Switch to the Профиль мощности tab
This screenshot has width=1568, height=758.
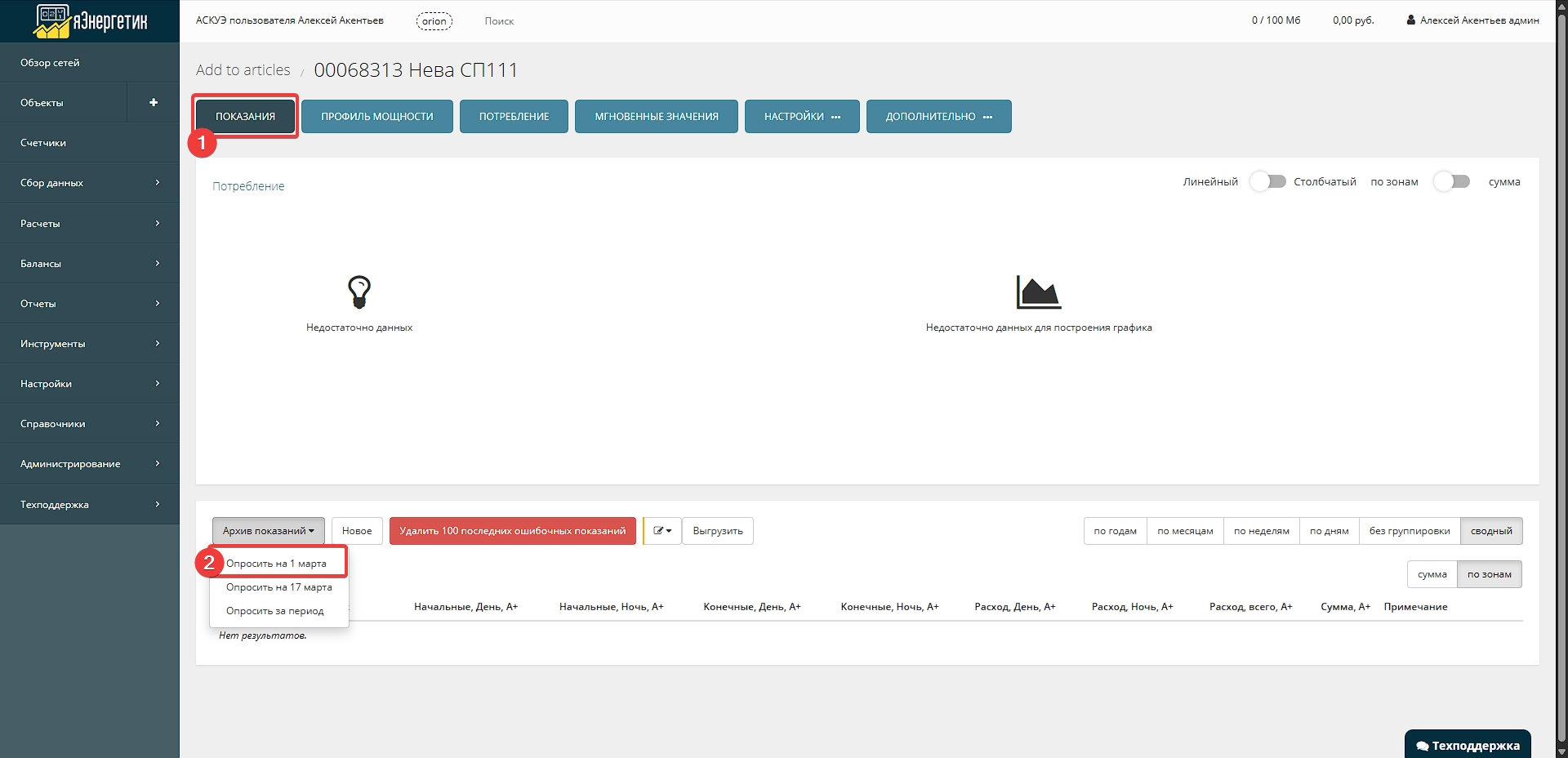[376, 117]
